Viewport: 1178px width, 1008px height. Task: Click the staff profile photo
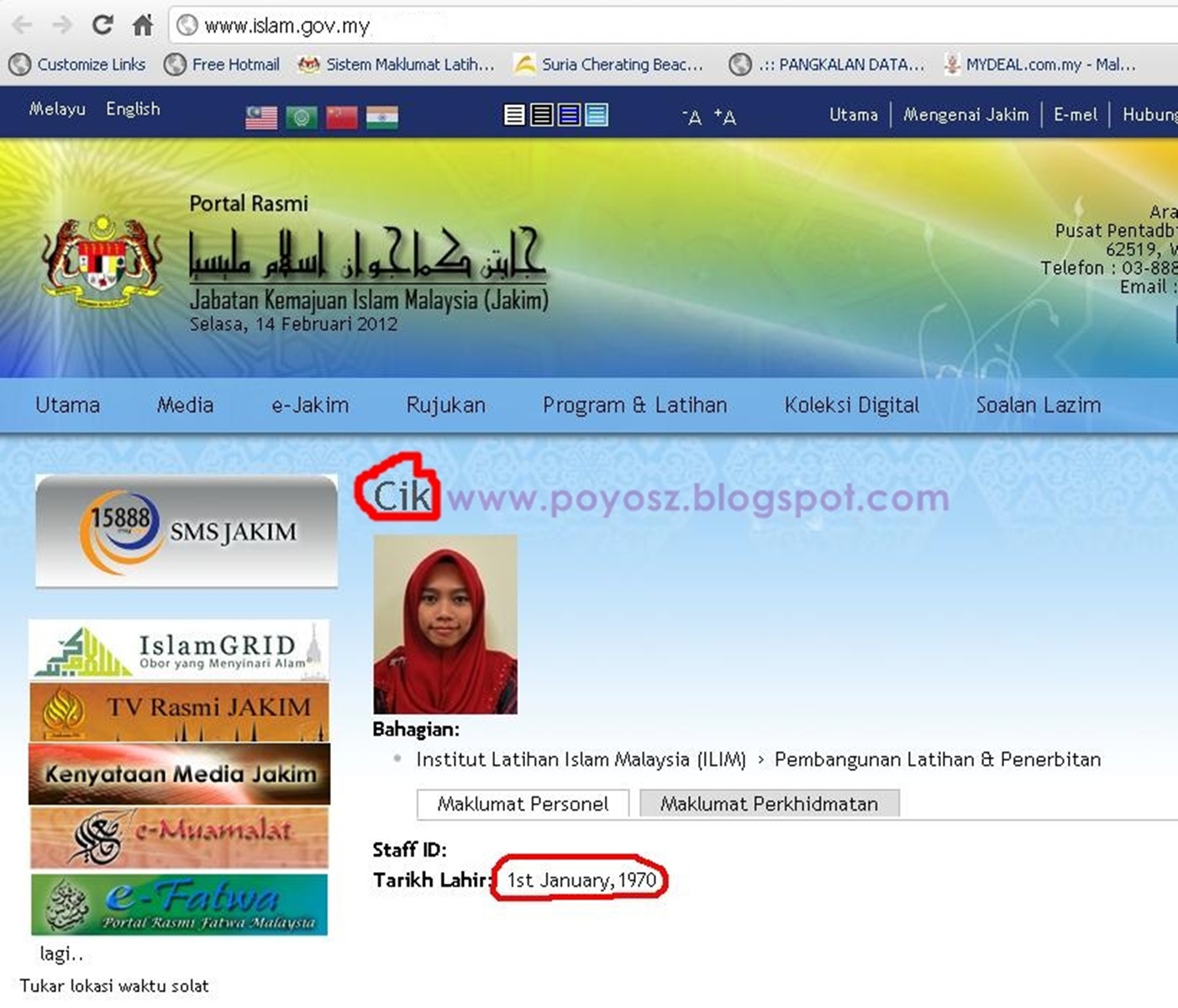445,624
